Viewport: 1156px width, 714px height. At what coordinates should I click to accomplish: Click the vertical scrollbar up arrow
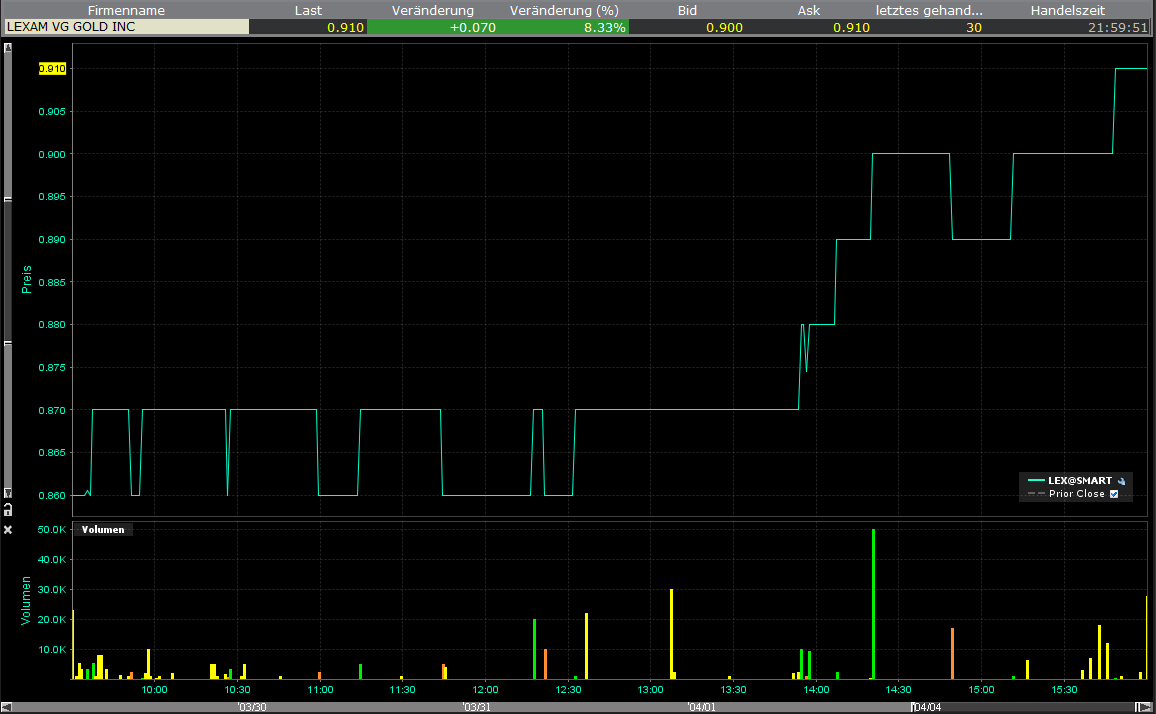[x=8, y=48]
